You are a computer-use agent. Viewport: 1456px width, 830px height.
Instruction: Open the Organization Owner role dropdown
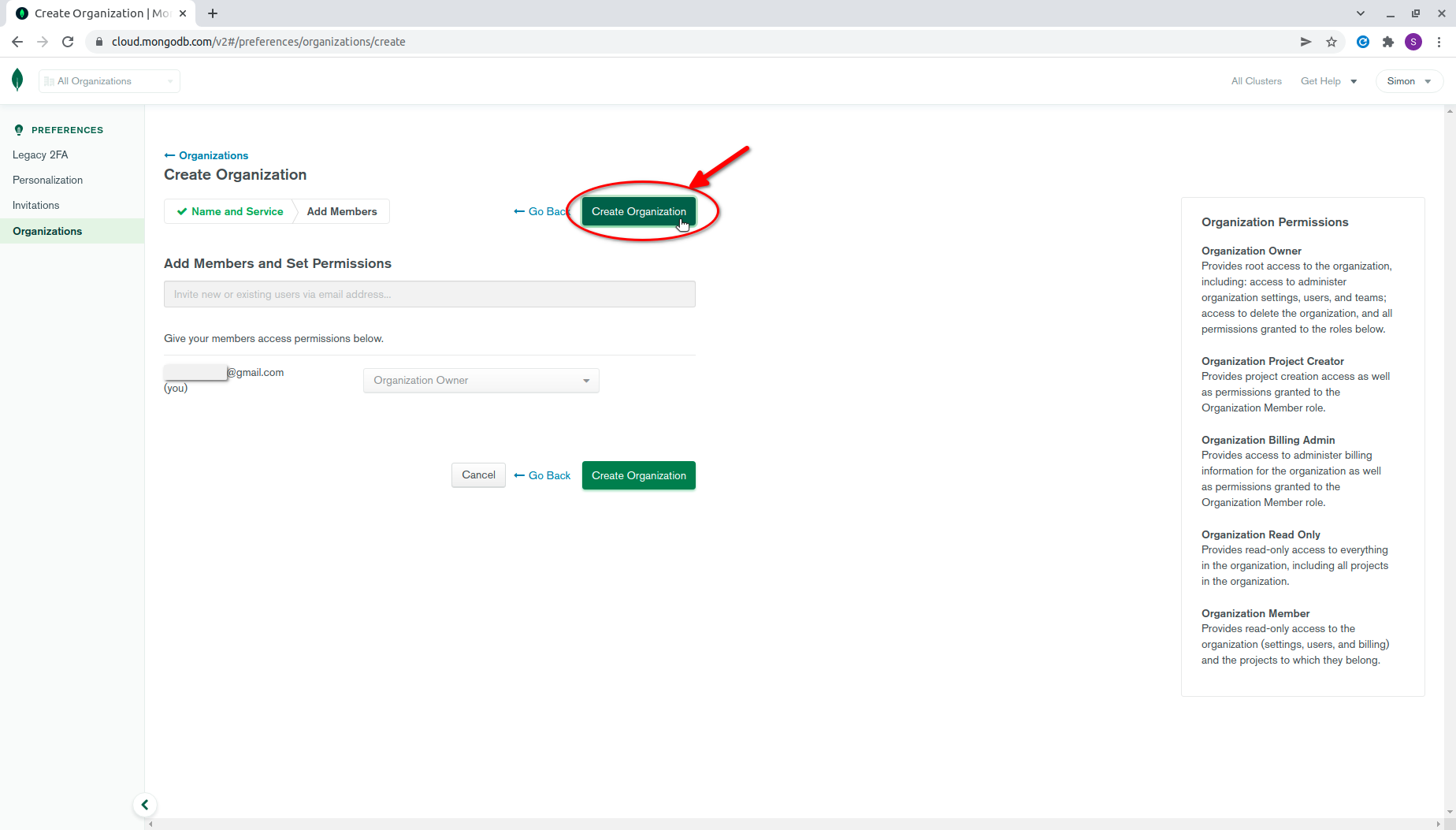481,381
